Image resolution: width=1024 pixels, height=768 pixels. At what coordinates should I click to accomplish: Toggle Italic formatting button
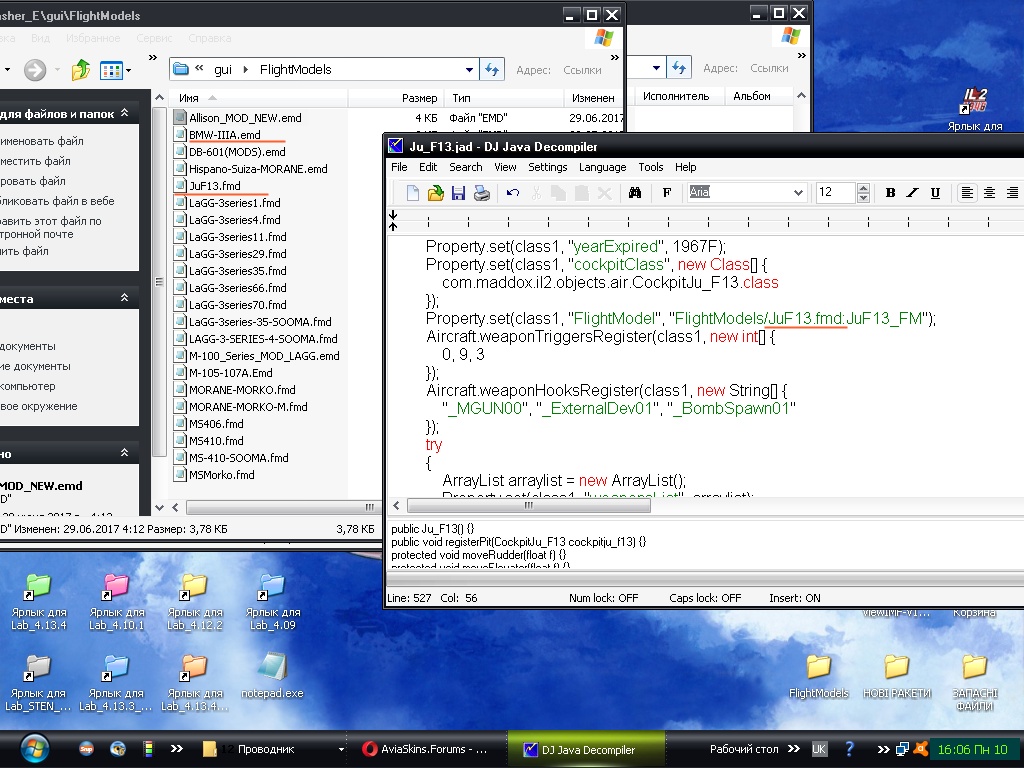point(912,193)
